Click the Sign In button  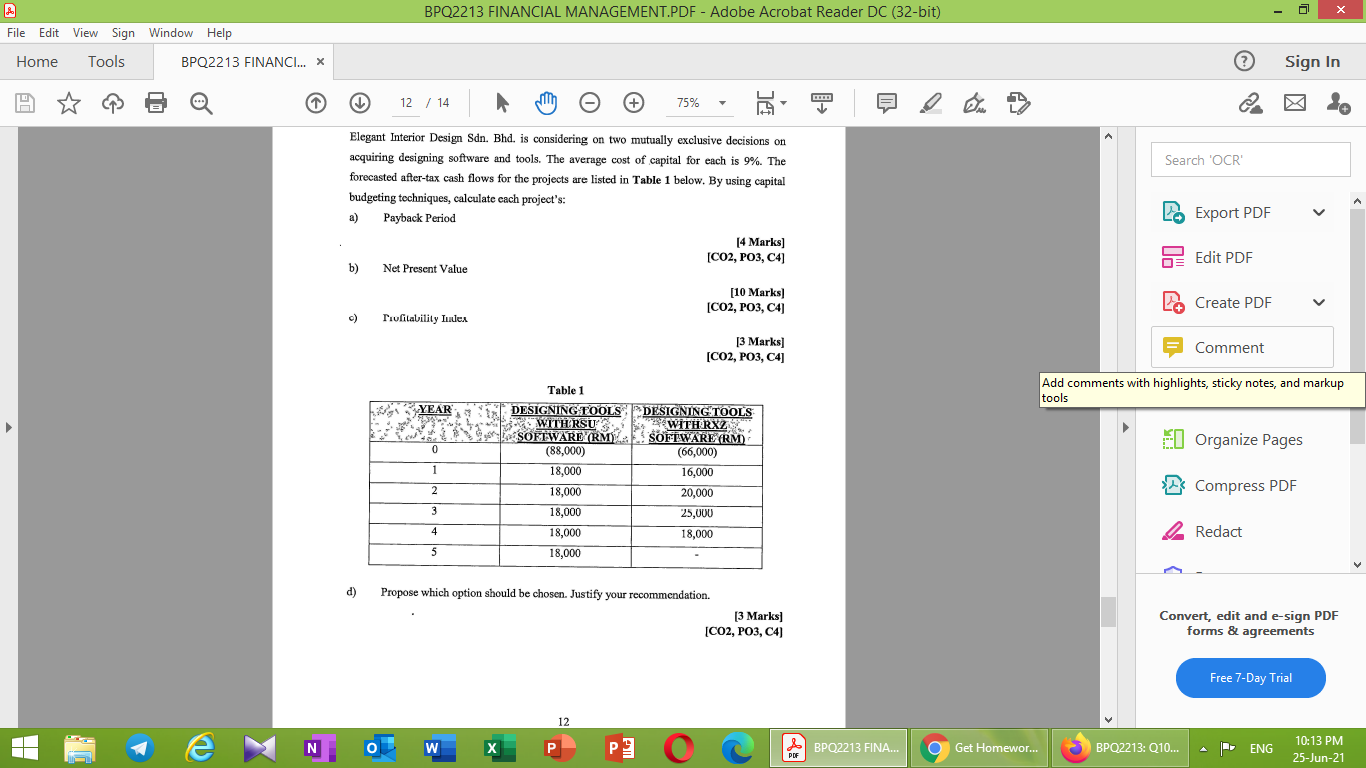point(1311,61)
